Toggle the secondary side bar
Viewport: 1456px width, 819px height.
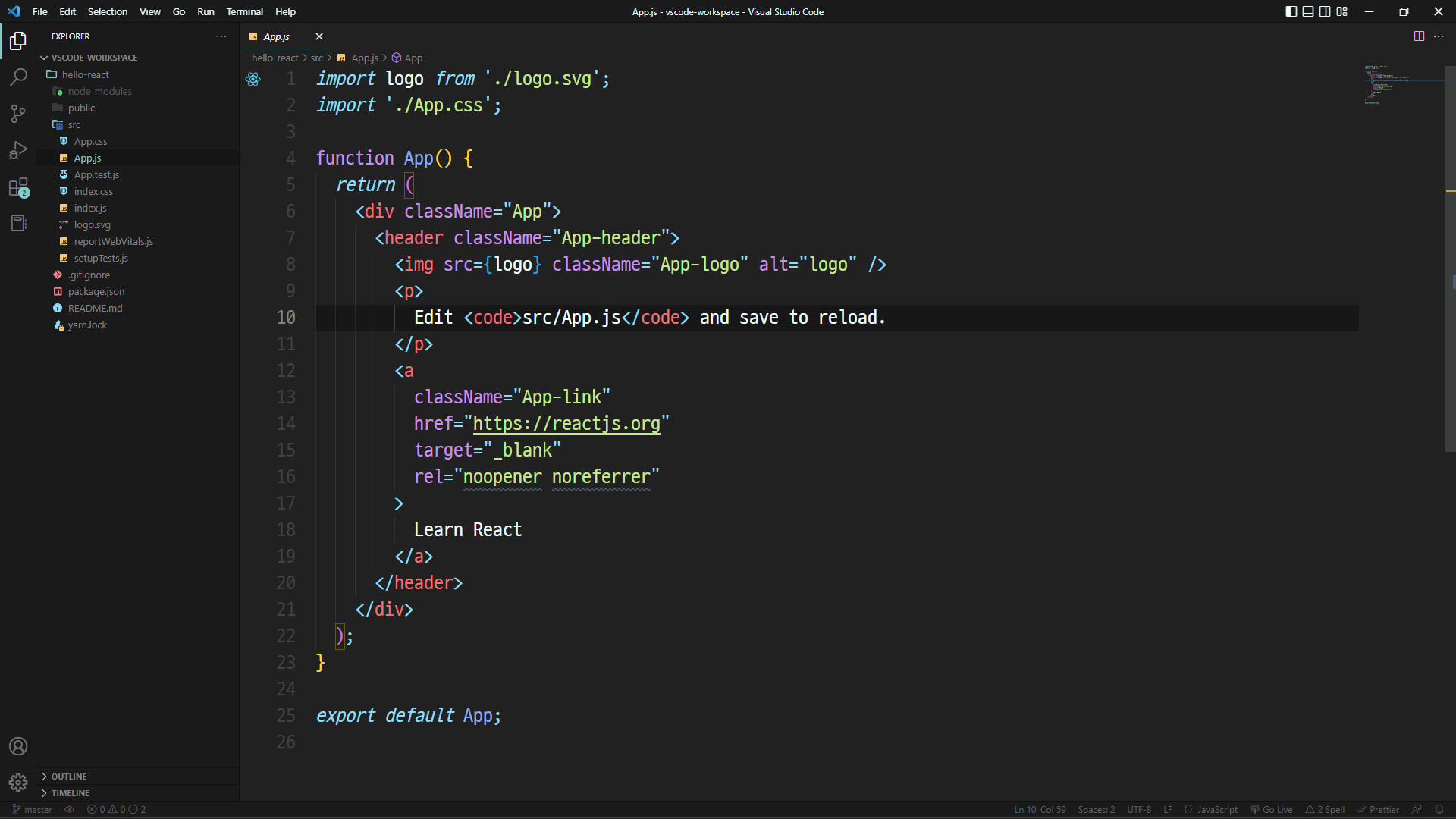pos(1325,11)
